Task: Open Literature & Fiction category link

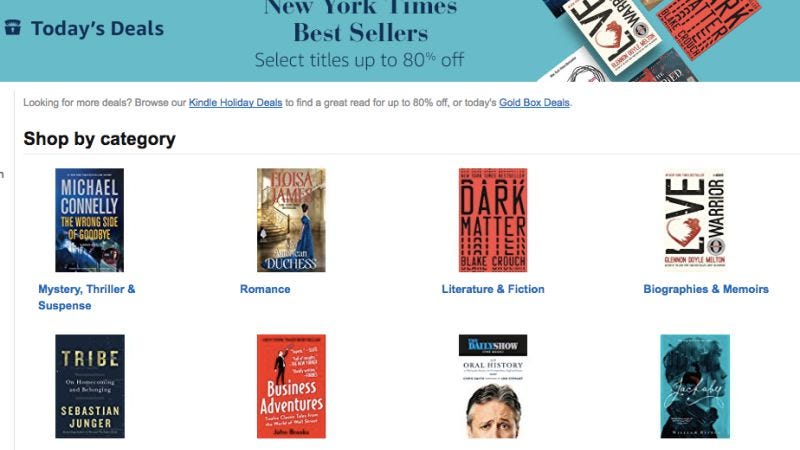Action: 493,289
